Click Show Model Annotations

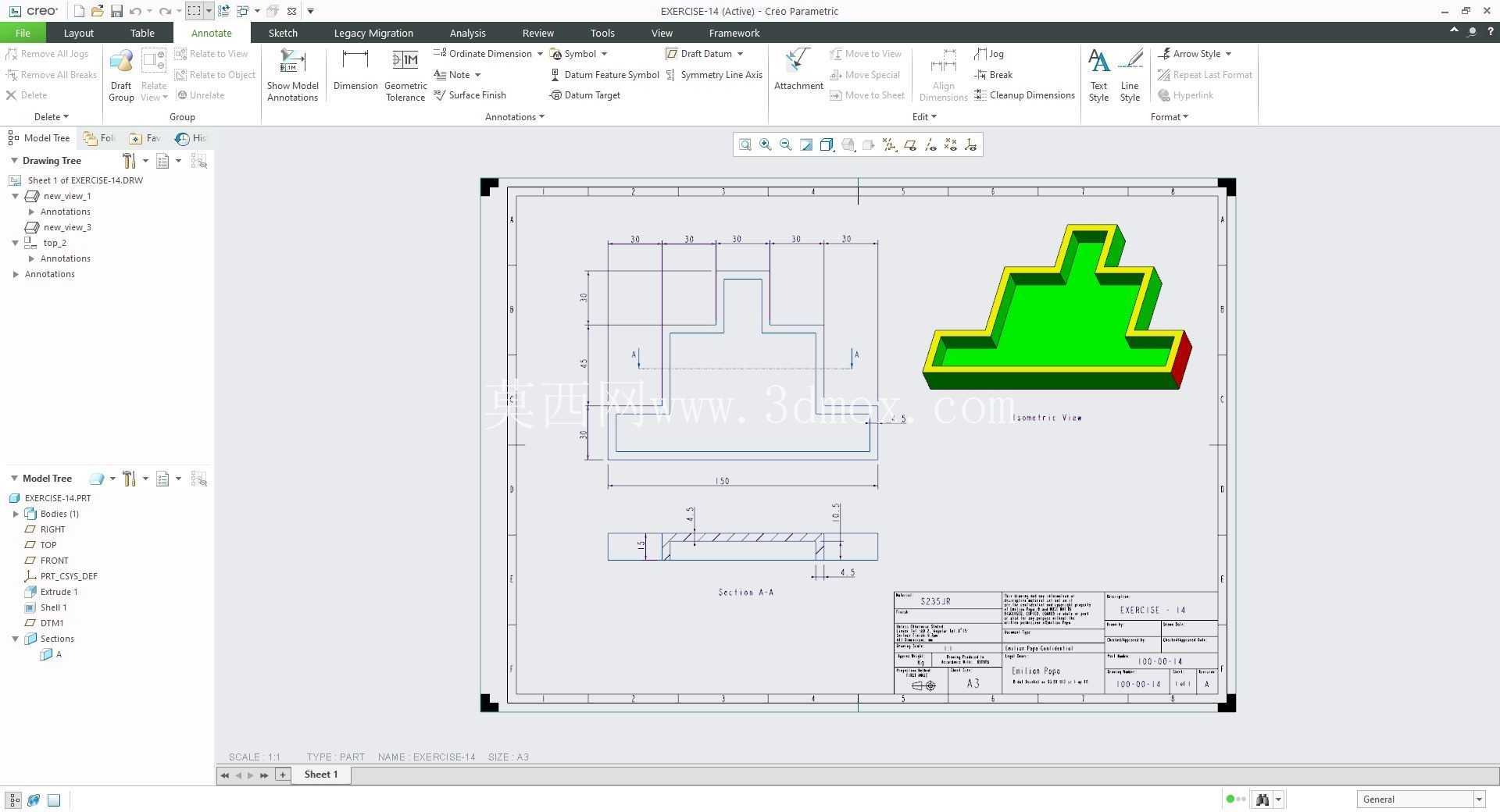tap(293, 76)
